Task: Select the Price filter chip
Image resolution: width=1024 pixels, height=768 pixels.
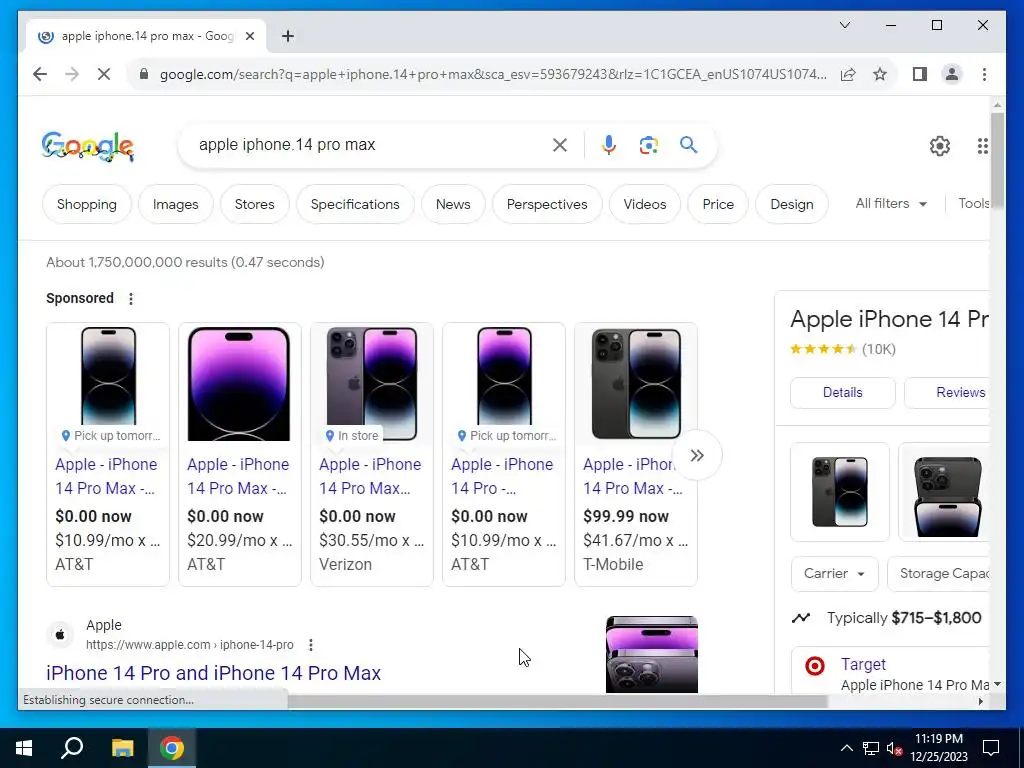Action: (x=718, y=204)
